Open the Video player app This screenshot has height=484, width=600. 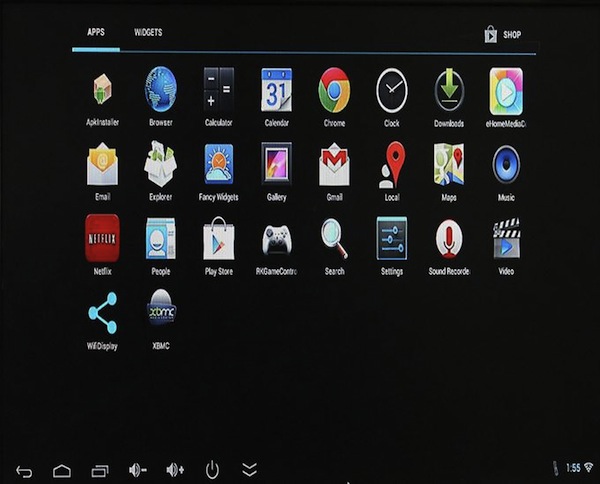pos(506,238)
